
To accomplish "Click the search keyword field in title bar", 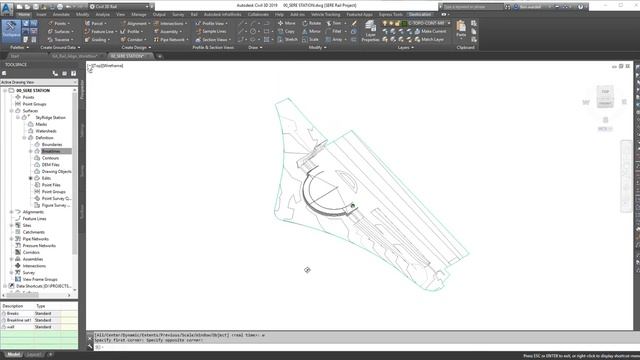I will pyautogui.click(x=473, y=7).
